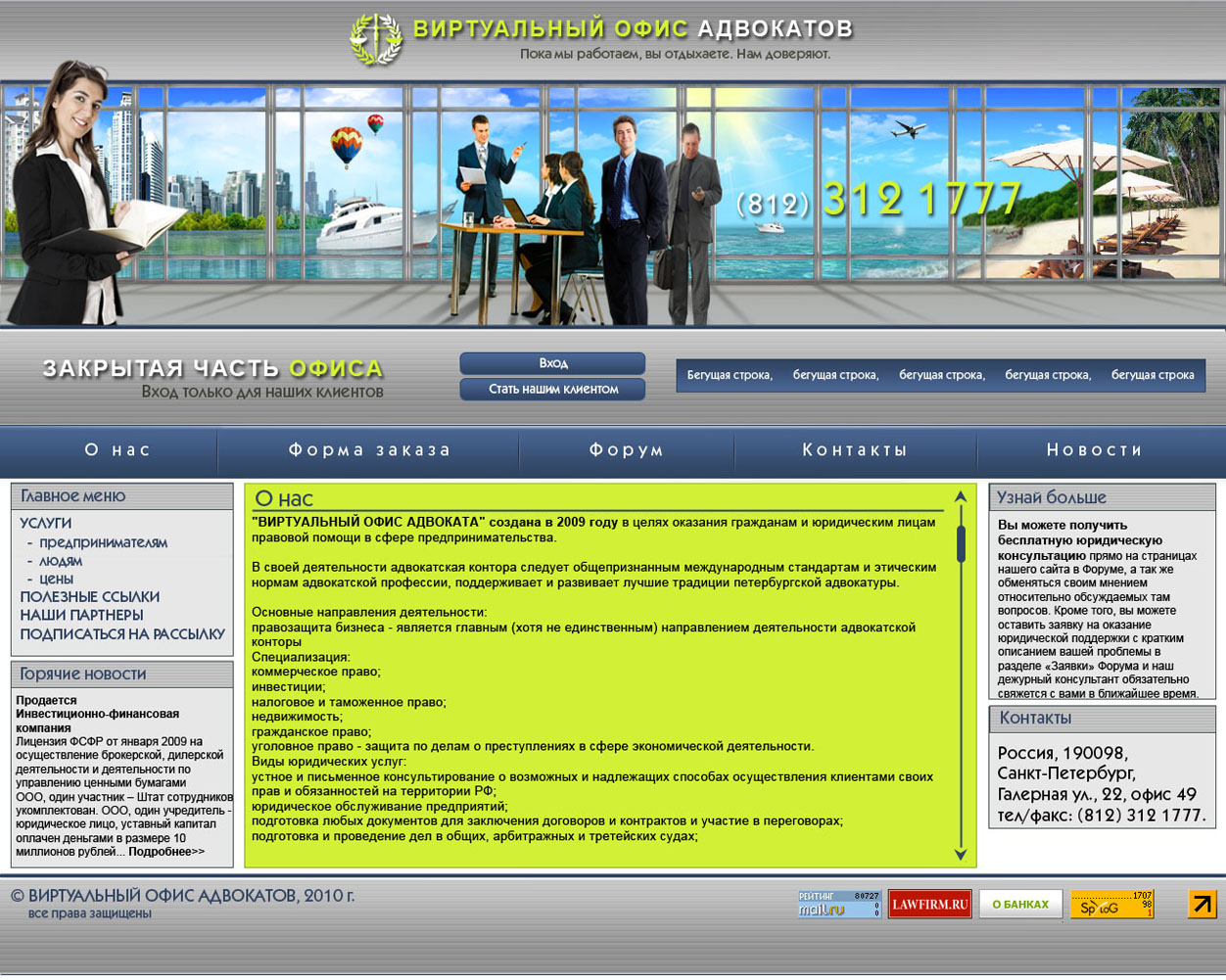The image size is (1226, 980).
Task: Click the up arrow of content scrollbar
Action: 961,497
